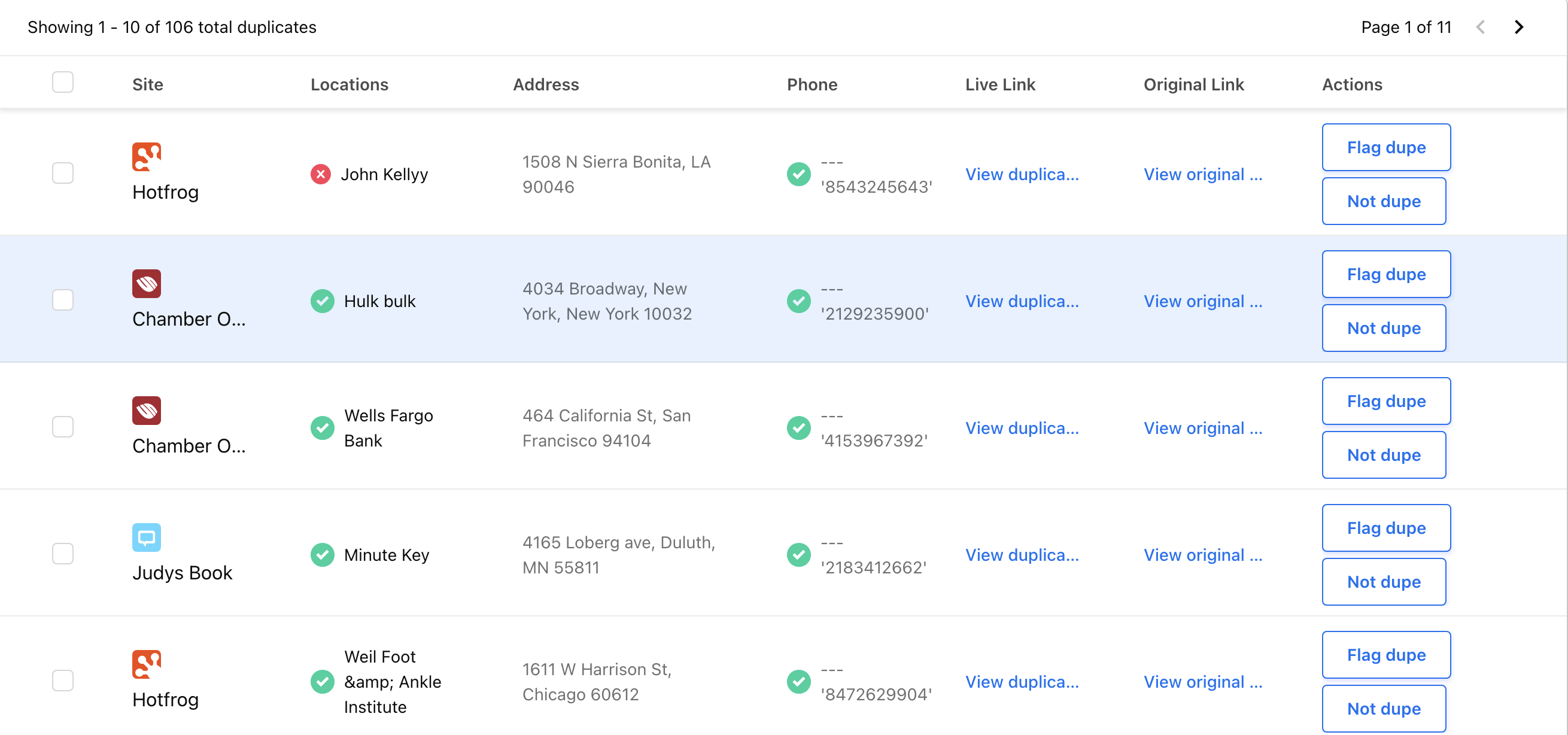Open View original link for Wells Fargo Bank
The height and width of the screenshot is (735, 1568).
tap(1203, 428)
